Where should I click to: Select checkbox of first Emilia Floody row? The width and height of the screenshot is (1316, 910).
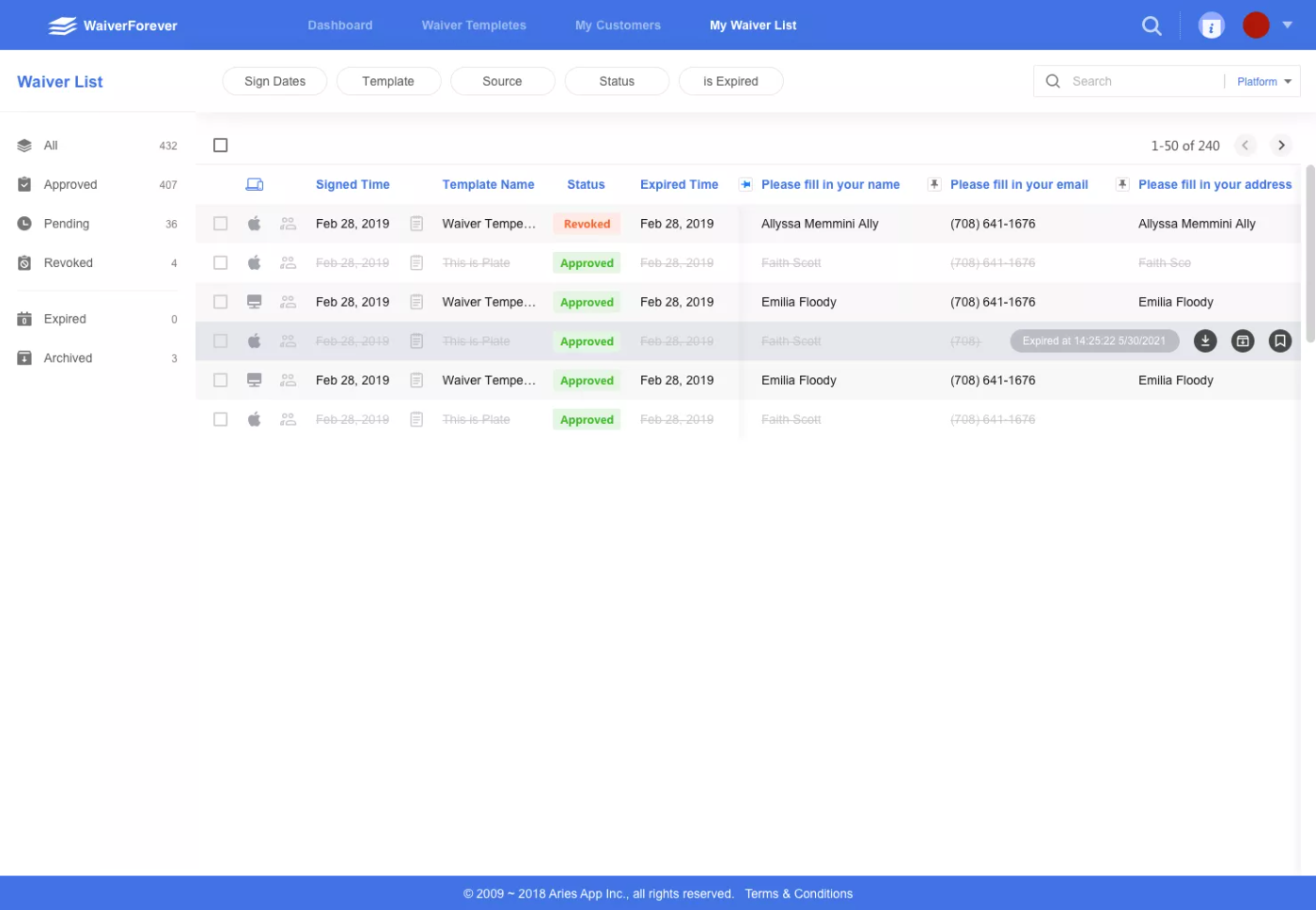221,302
